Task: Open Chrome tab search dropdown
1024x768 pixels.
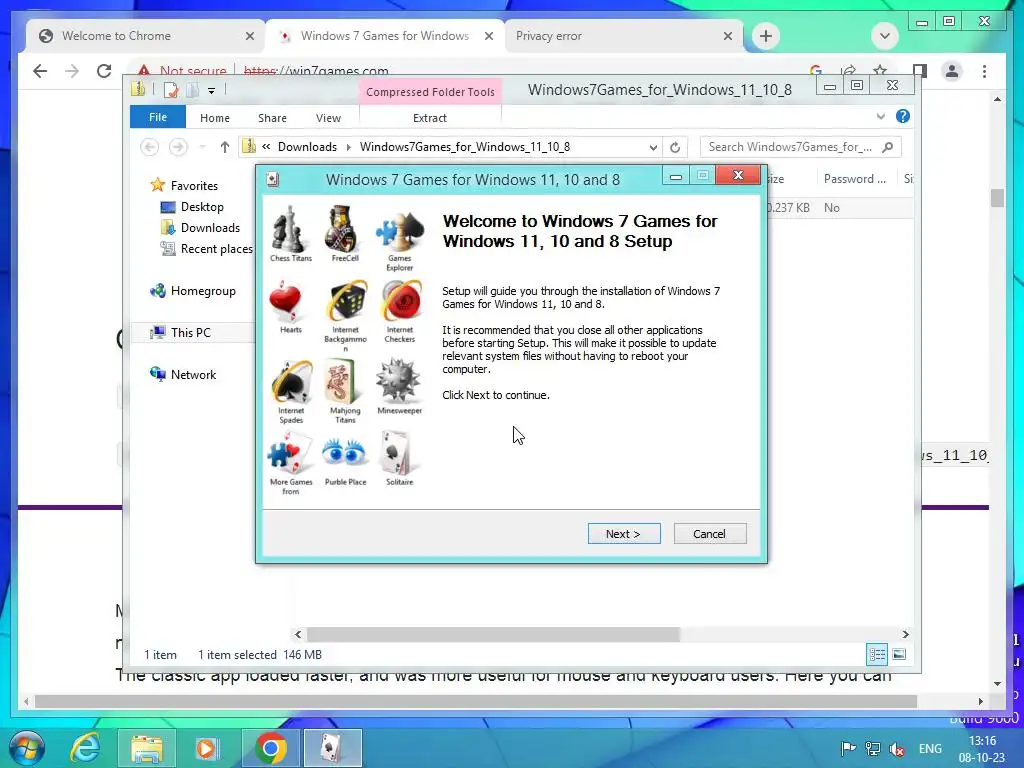Action: pyautogui.click(x=885, y=36)
